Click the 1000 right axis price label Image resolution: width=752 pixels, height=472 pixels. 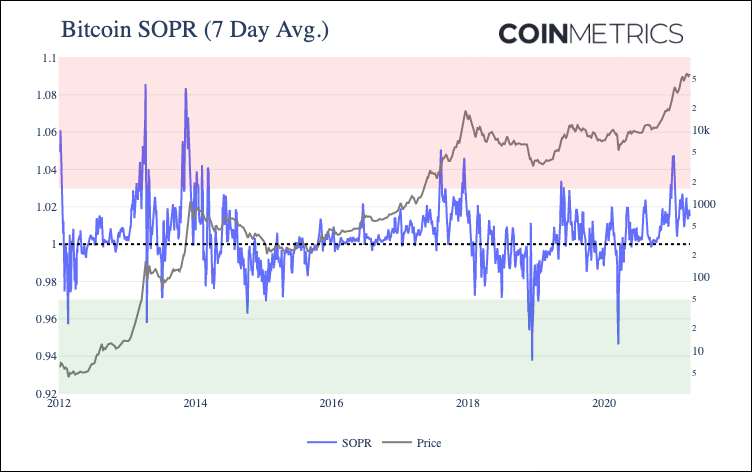704,204
